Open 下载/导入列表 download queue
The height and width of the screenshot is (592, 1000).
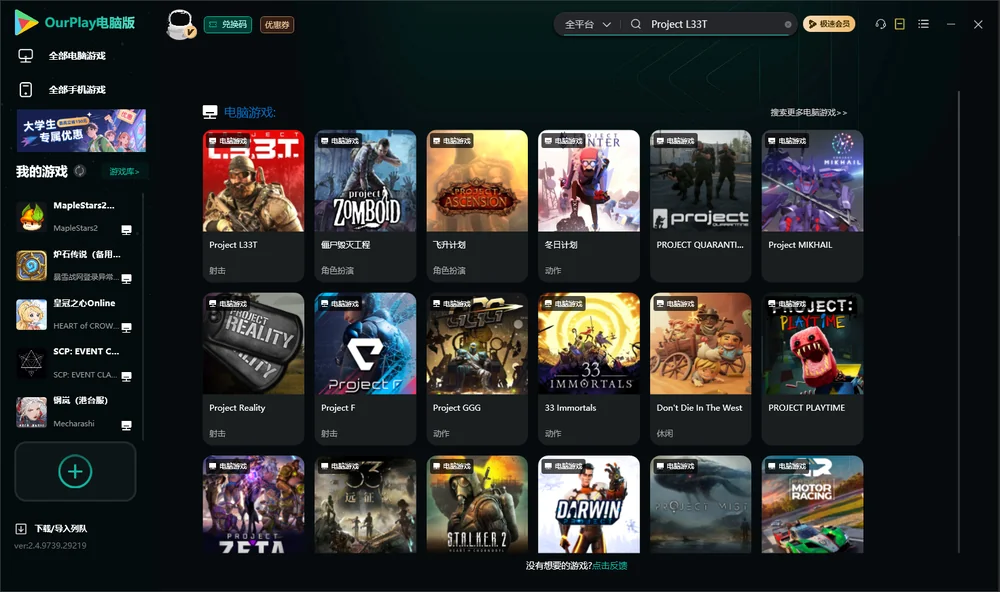(x=52, y=528)
